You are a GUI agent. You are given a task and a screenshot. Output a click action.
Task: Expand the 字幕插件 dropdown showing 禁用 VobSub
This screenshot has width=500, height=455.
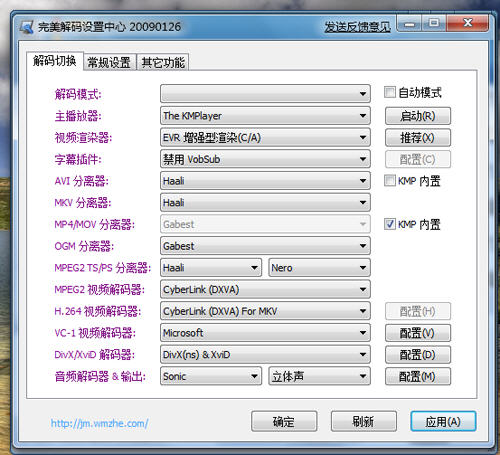[x=265, y=159]
